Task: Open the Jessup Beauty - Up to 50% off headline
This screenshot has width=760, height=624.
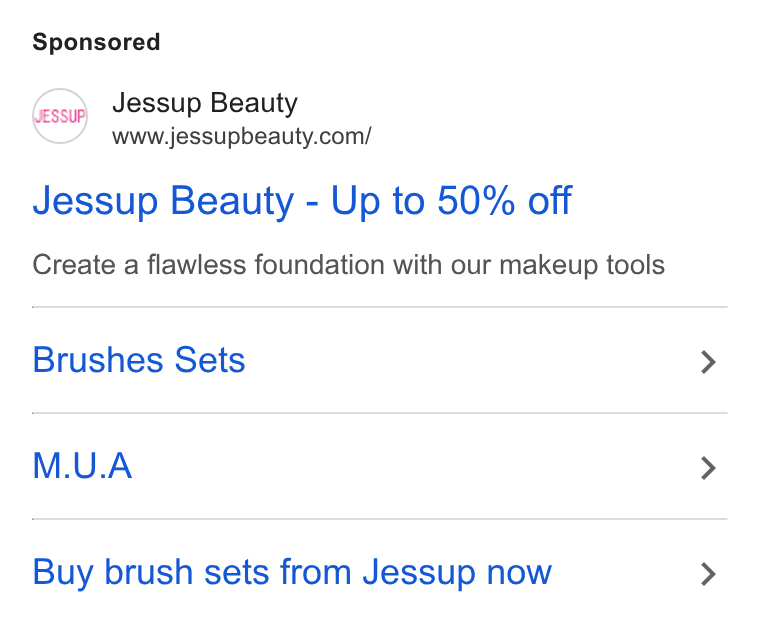Action: tap(302, 201)
